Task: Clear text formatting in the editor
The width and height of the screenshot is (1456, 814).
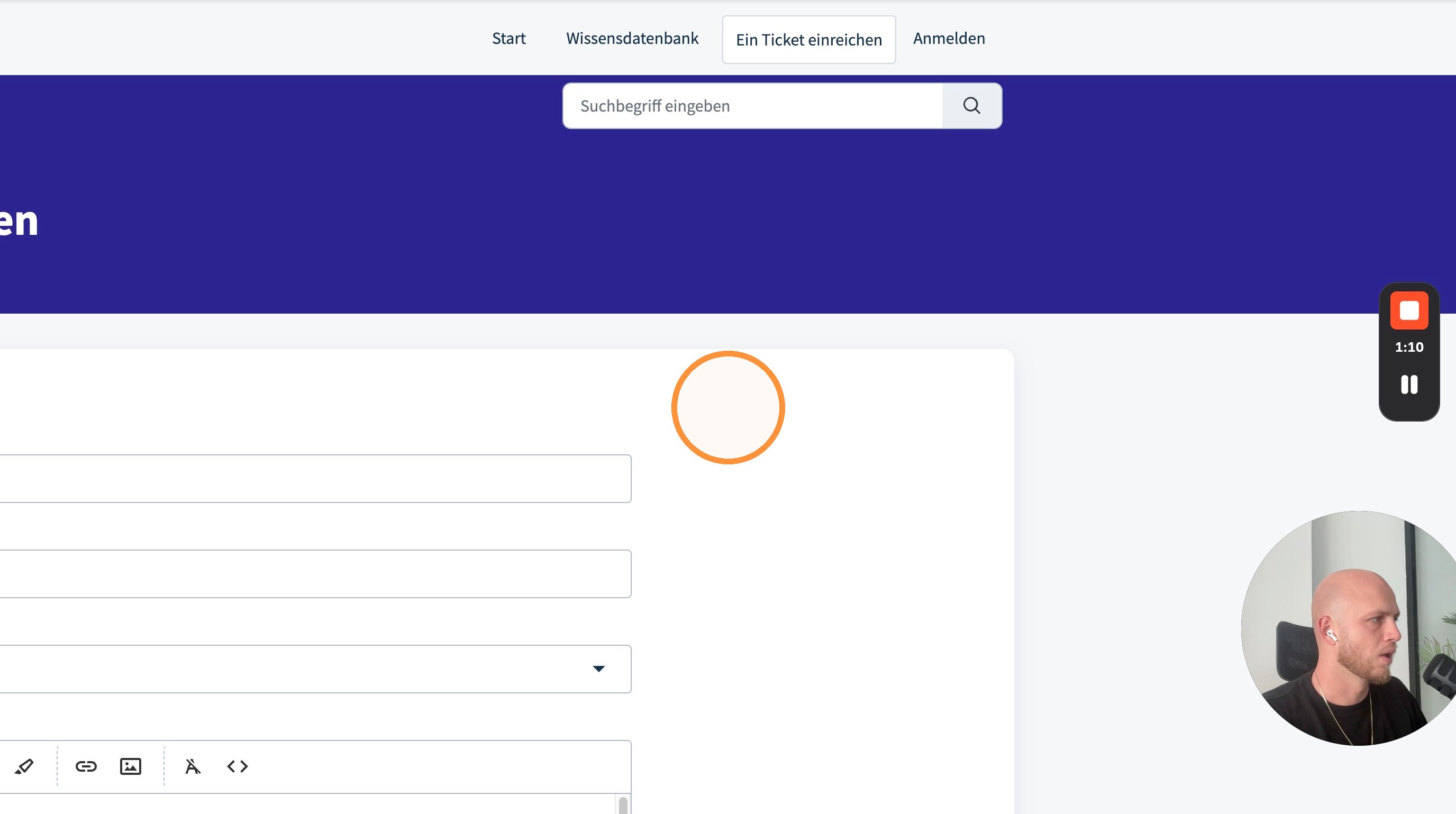Action: coord(193,766)
